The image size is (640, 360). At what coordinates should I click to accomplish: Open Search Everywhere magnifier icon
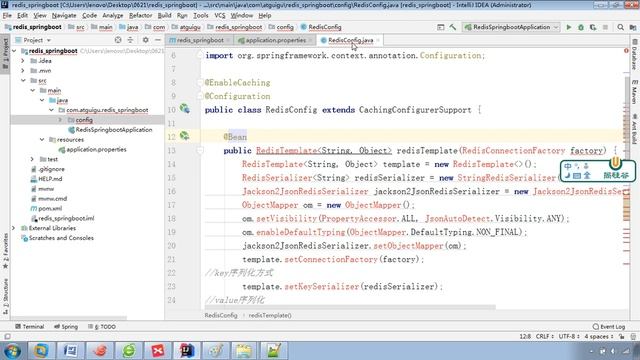(x=620, y=27)
